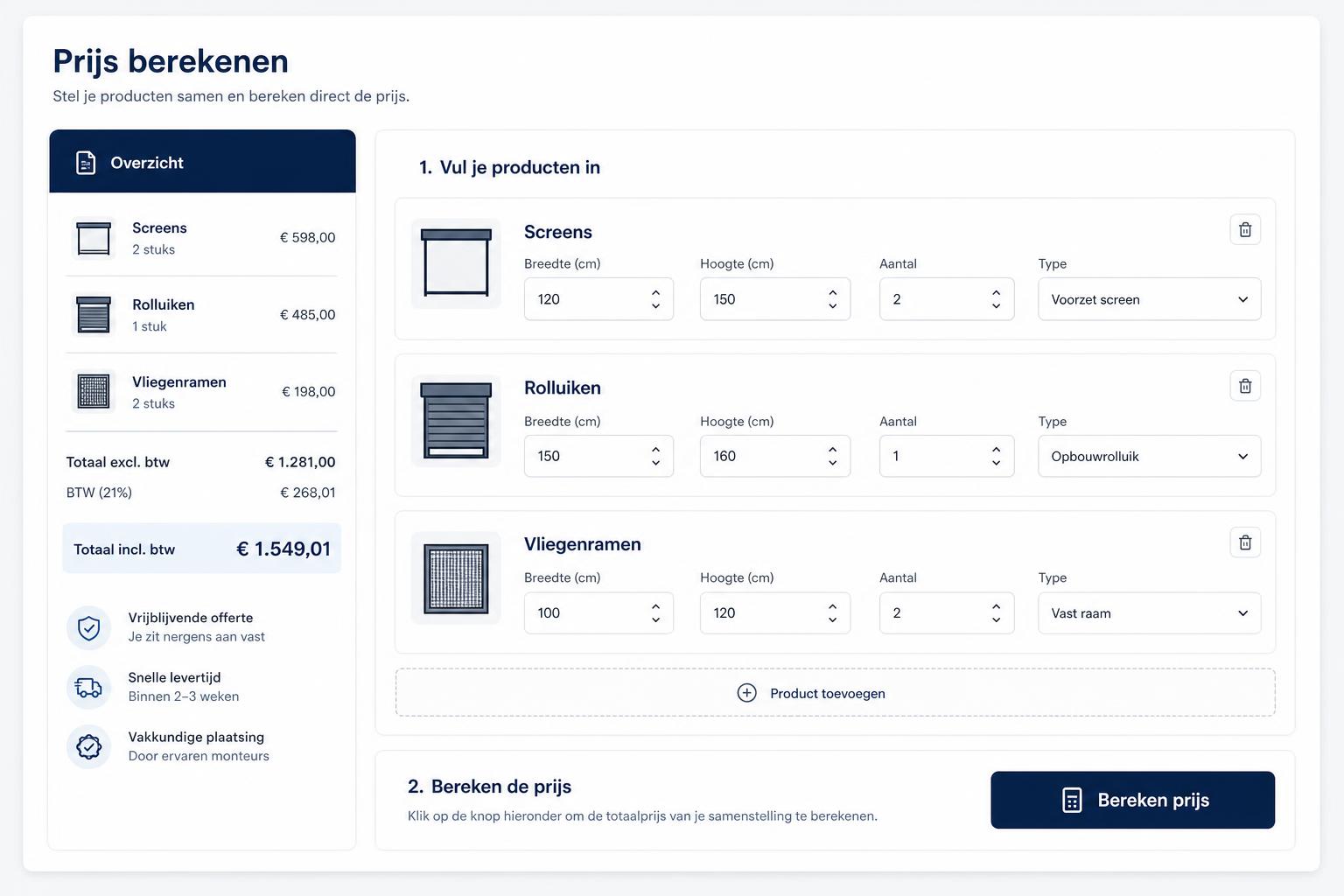Click the plus icon in Product toevoegen
Image resolution: width=1344 pixels, height=896 pixels.
click(x=747, y=693)
